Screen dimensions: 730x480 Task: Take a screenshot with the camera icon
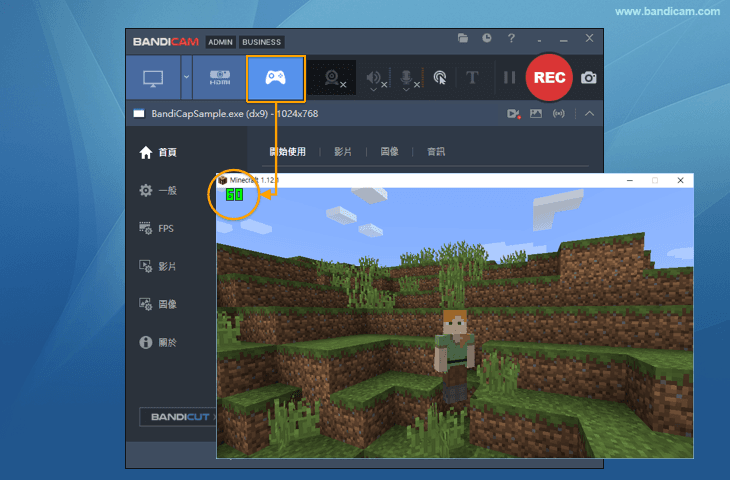pos(589,78)
